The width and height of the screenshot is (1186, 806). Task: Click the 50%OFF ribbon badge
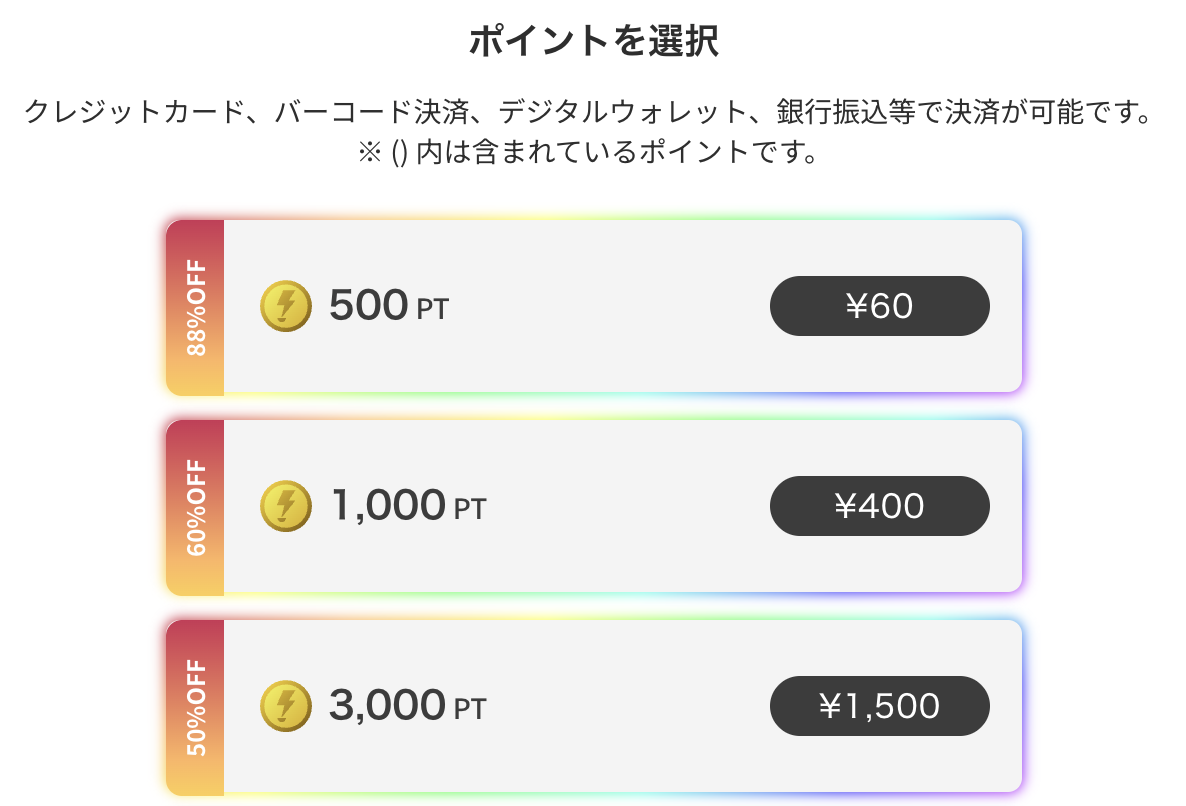196,706
